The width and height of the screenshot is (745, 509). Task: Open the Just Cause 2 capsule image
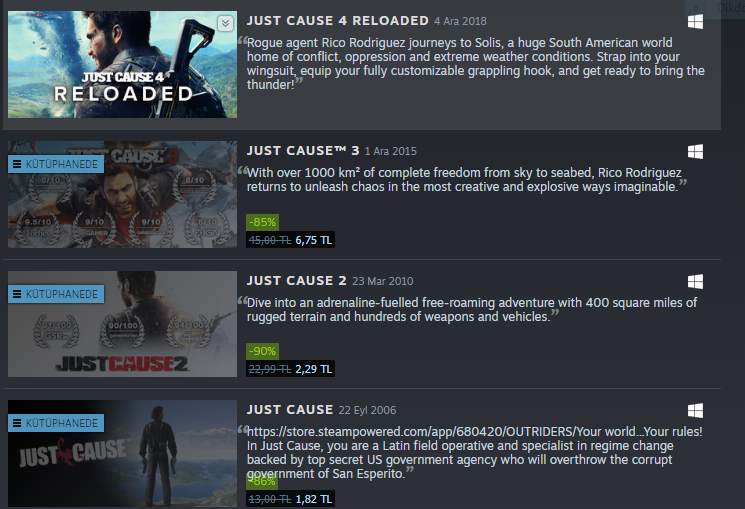pos(123,324)
